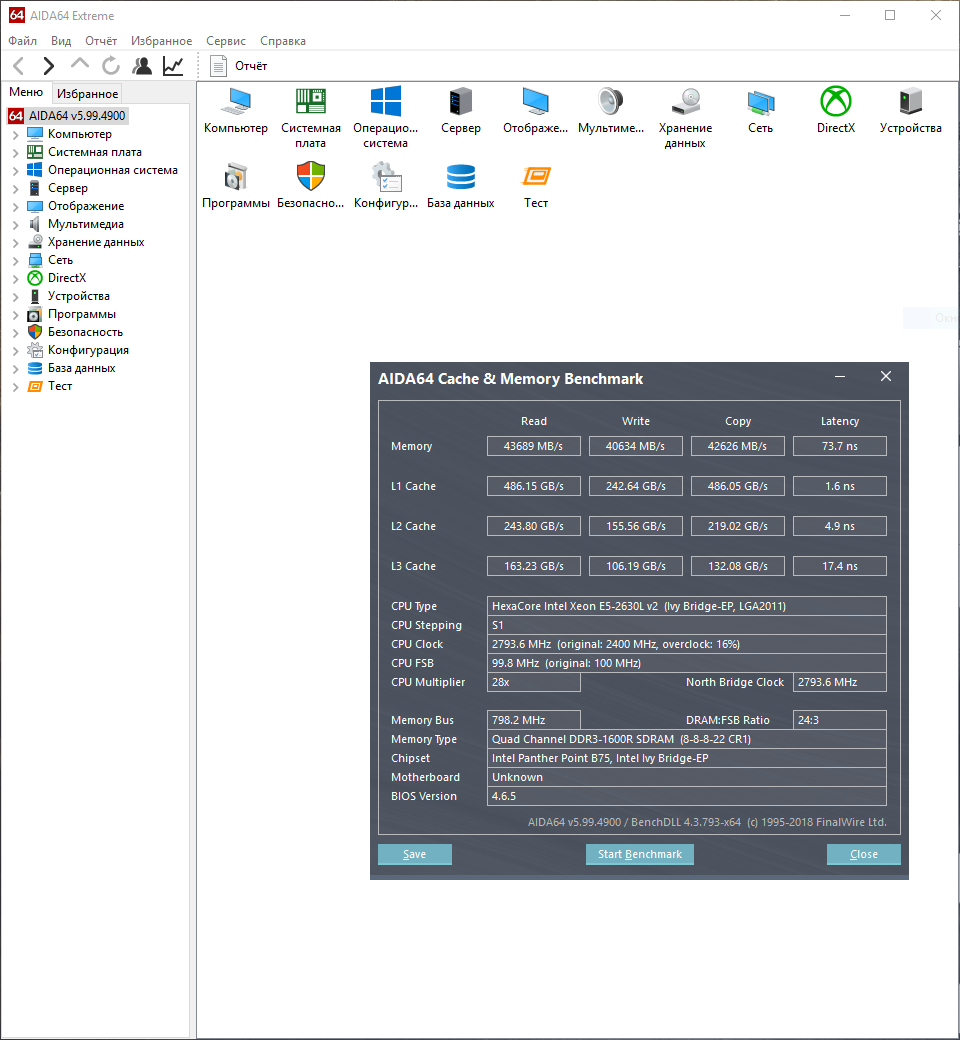Expand the Хранение данных tree chevron
The height and width of the screenshot is (1040, 960).
tap(15, 243)
